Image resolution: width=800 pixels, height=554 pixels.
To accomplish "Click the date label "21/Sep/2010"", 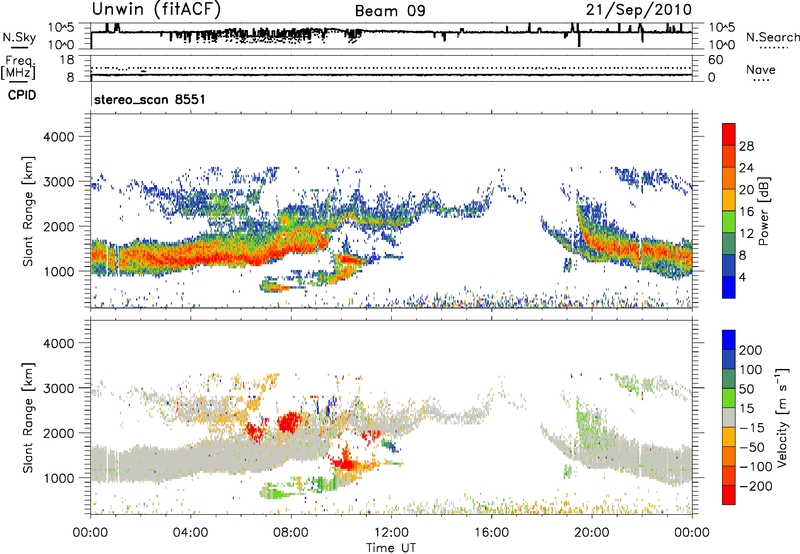I will click(639, 9).
